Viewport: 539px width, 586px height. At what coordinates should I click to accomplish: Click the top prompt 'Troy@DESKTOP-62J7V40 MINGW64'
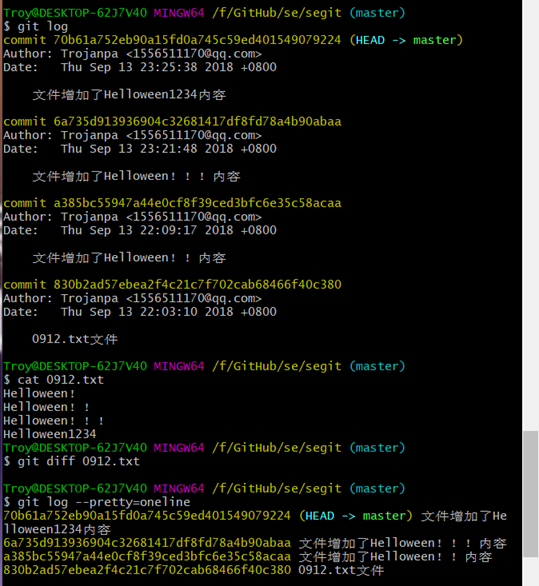point(104,13)
